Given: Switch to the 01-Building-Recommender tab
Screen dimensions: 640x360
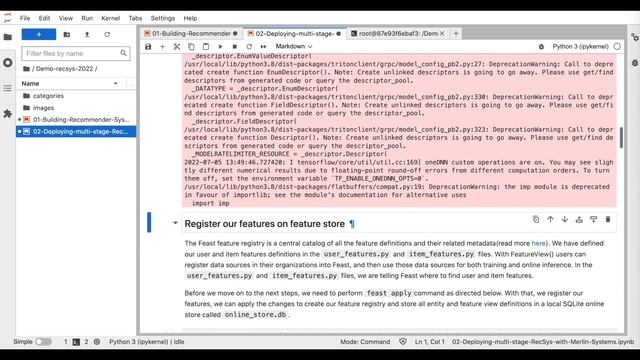Looking at the screenshot, I should click(x=191, y=33).
